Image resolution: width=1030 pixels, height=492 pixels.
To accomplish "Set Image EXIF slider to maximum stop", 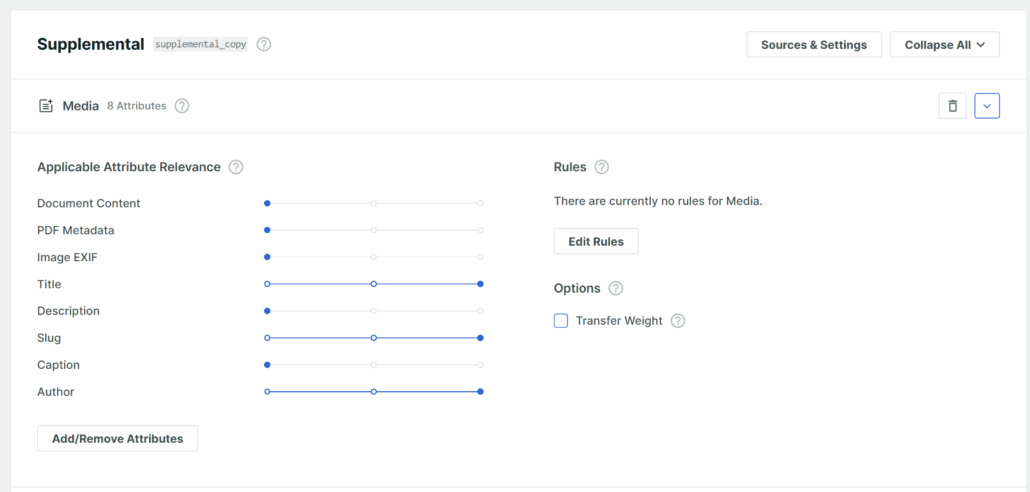I will (480, 257).
